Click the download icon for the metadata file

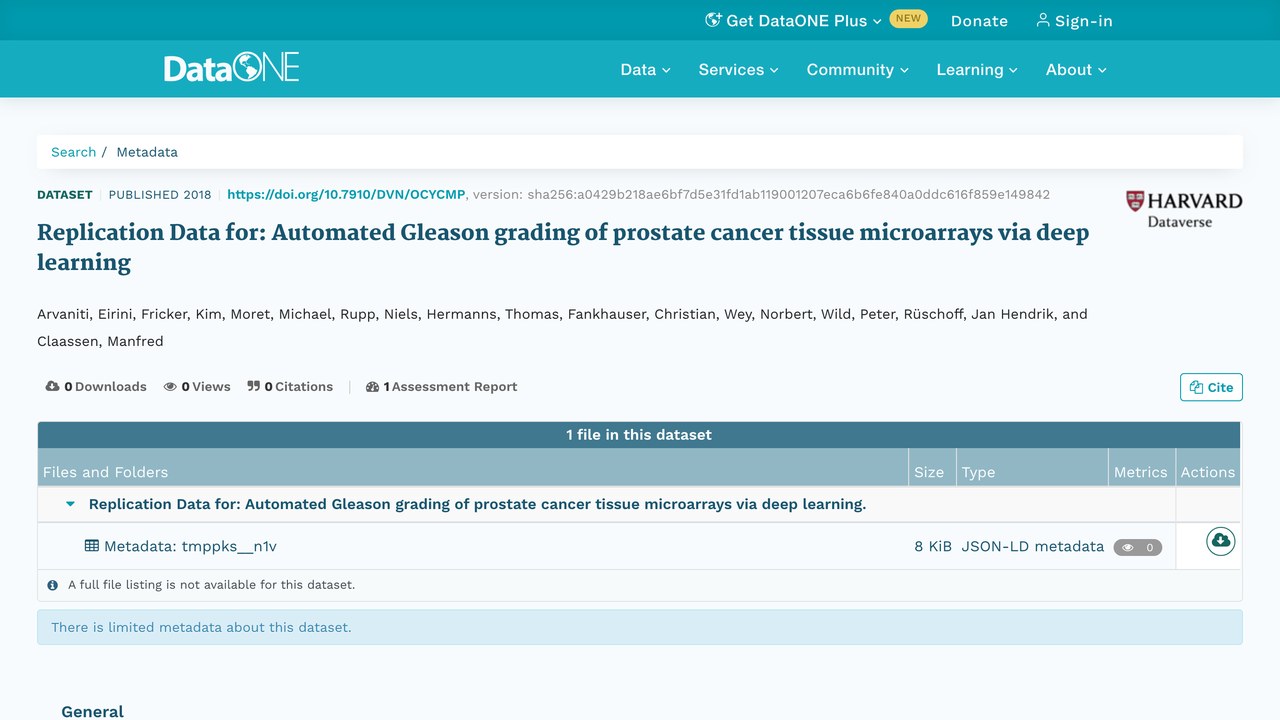click(x=1220, y=541)
